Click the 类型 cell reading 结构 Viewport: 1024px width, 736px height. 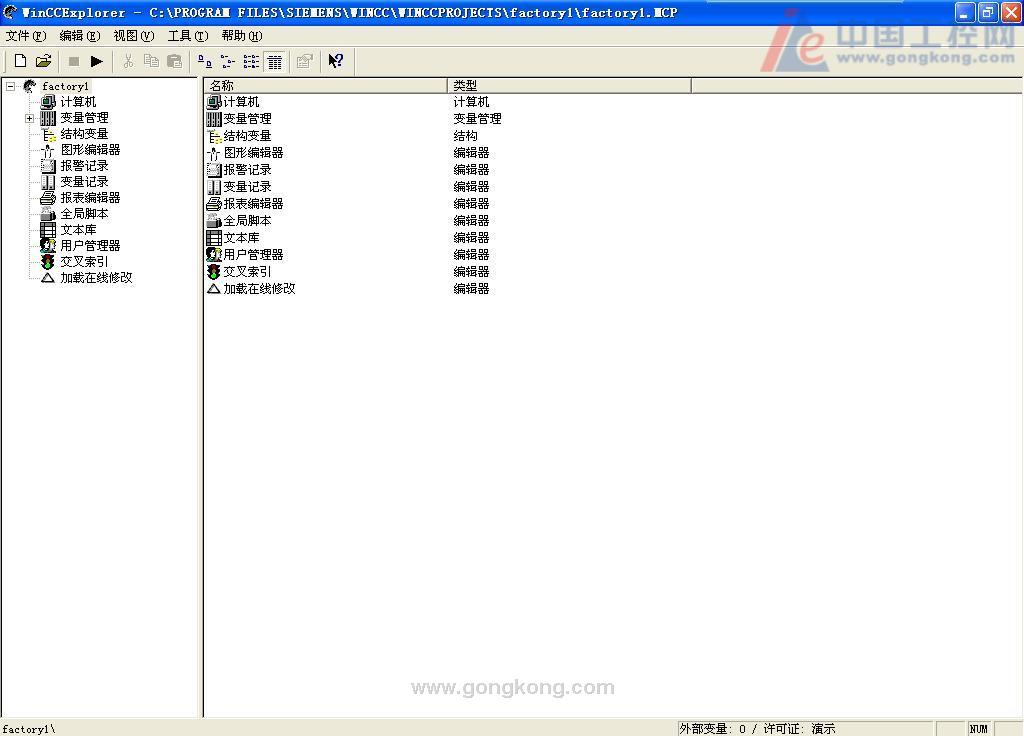coord(465,136)
